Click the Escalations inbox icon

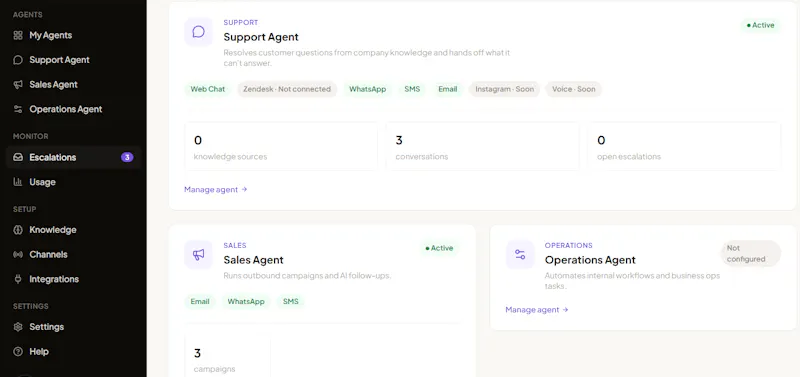click(x=18, y=157)
